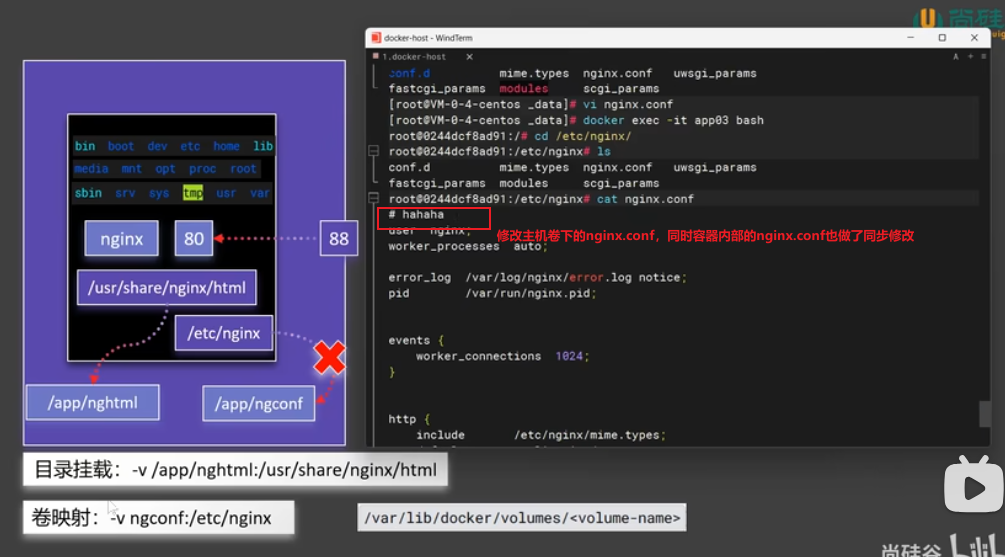Click the highlighted 'tmp' directory name
Image resolution: width=1005 pixels, height=557 pixels.
point(193,193)
